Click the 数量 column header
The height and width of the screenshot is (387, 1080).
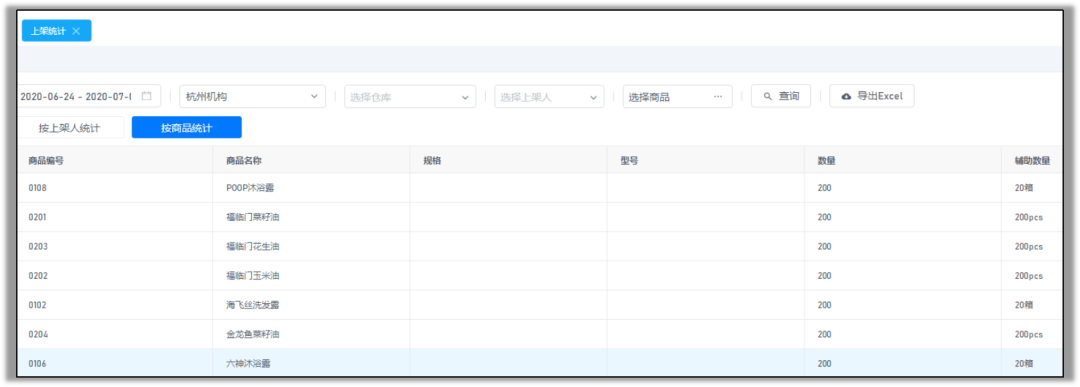tap(827, 160)
